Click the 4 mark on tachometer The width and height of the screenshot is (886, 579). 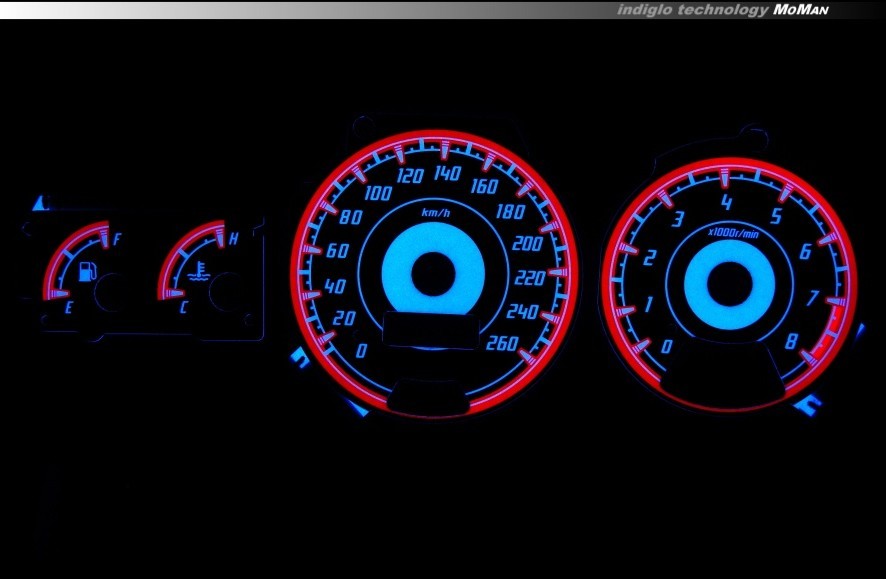pyautogui.click(x=725, y=204)
